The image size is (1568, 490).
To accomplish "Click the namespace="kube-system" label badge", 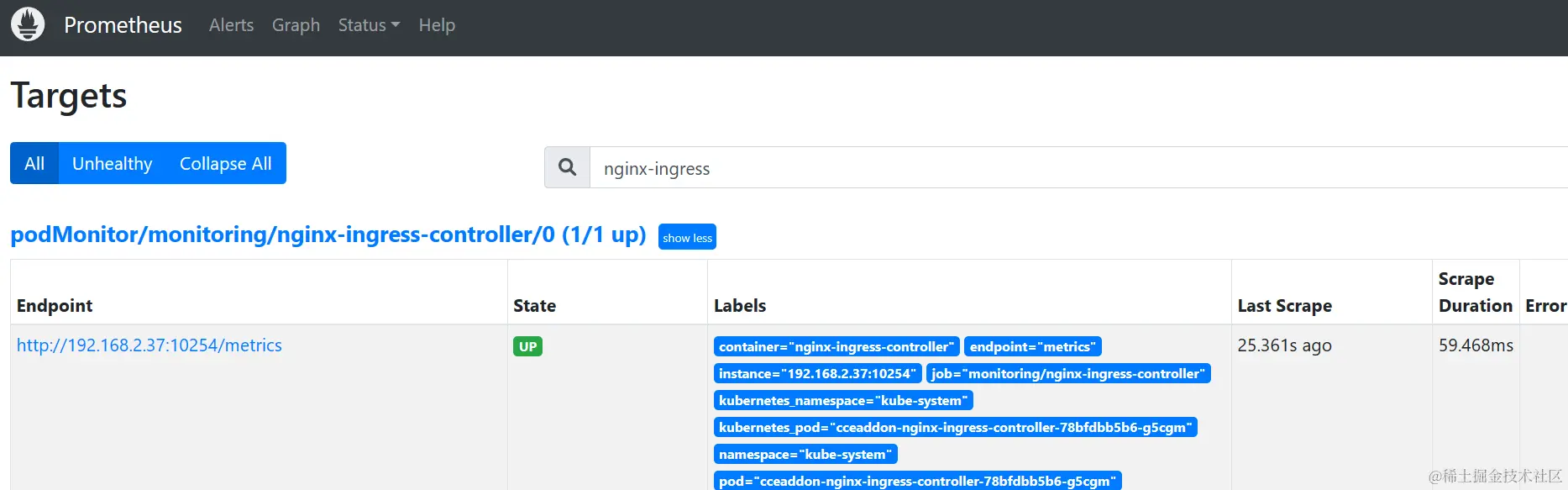I will click(x=805, y=454).
